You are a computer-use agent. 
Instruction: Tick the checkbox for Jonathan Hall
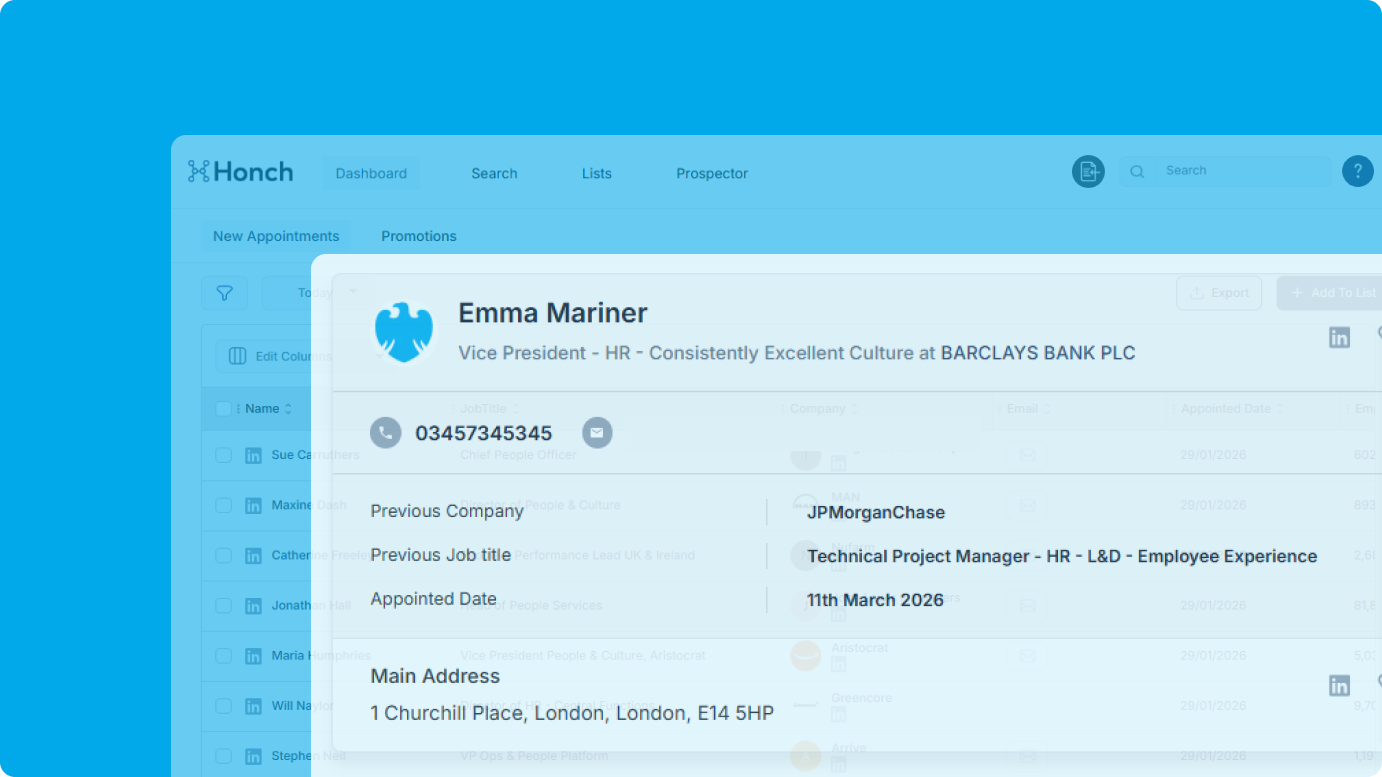point(223,606)
